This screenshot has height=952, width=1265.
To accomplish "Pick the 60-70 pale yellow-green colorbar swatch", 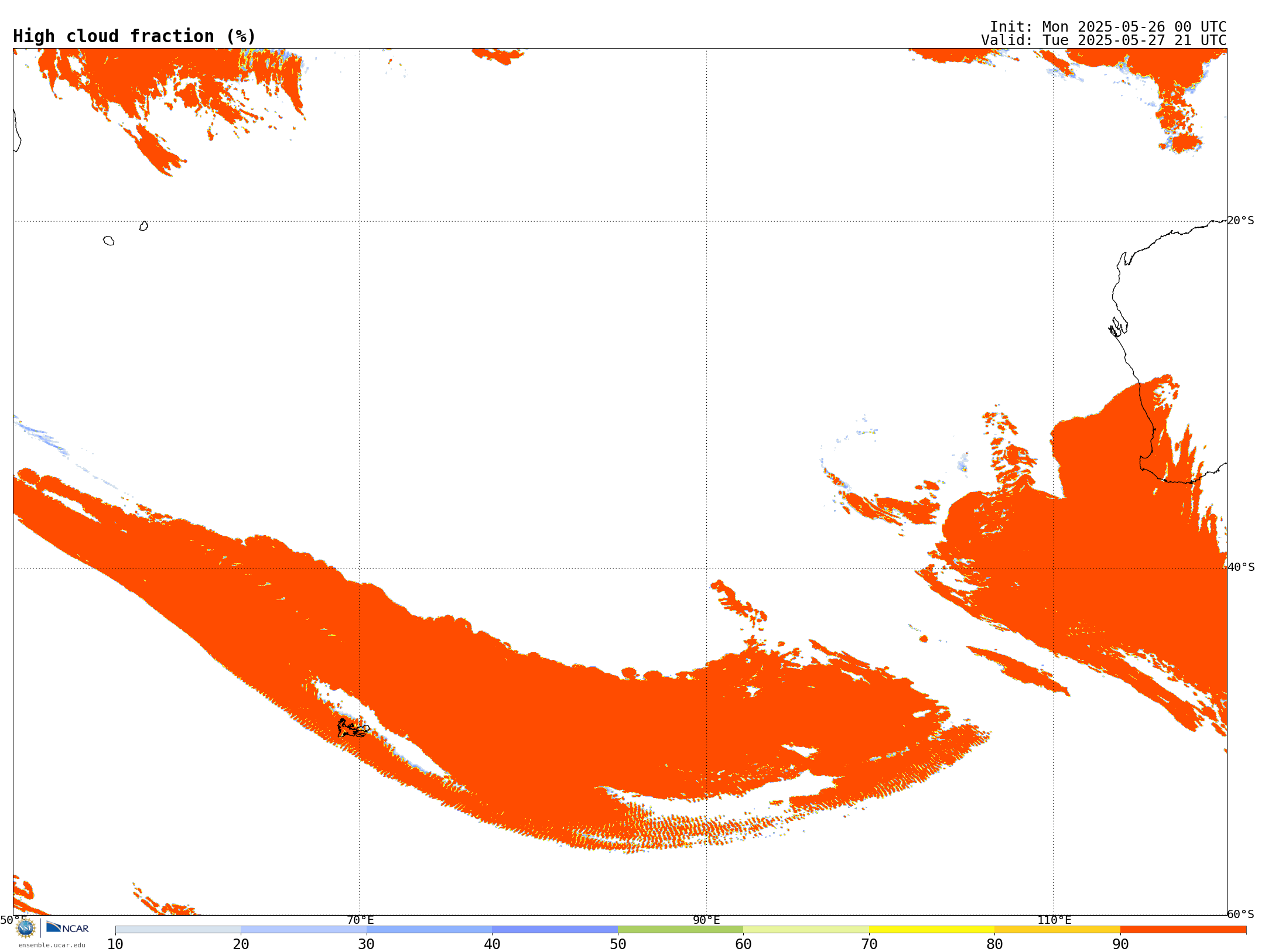I will coord(806,930).
